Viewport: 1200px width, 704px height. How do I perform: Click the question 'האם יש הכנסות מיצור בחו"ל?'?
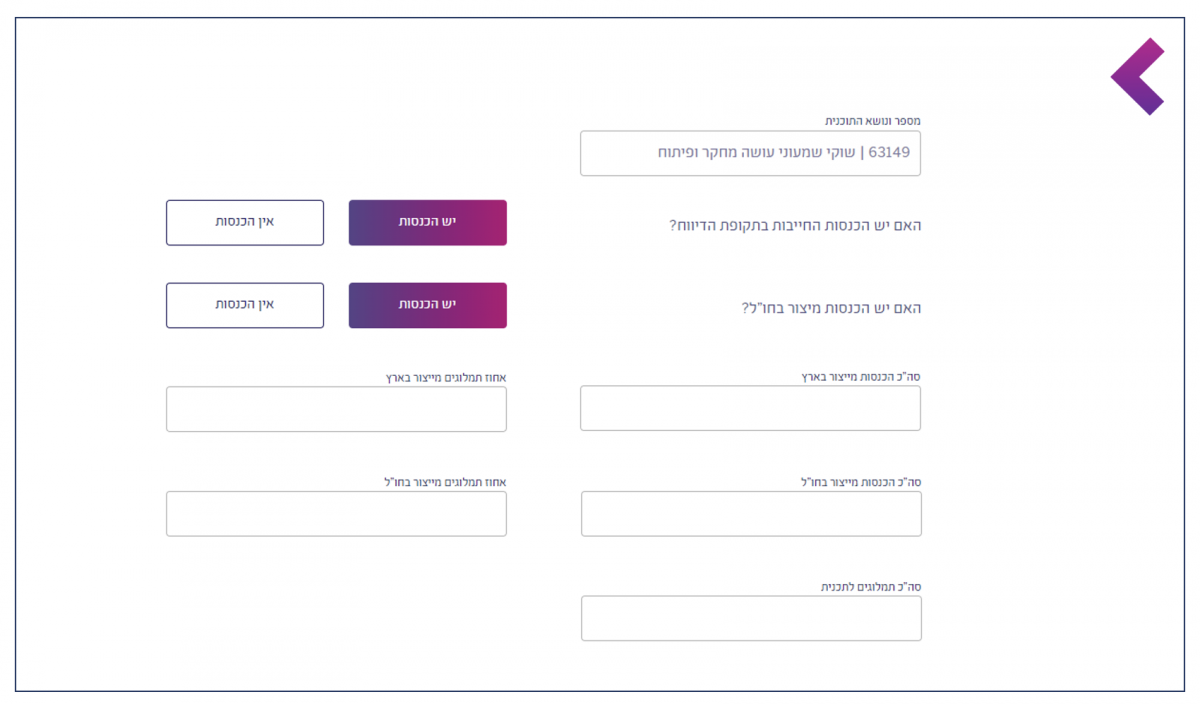(x=831, y=308)
